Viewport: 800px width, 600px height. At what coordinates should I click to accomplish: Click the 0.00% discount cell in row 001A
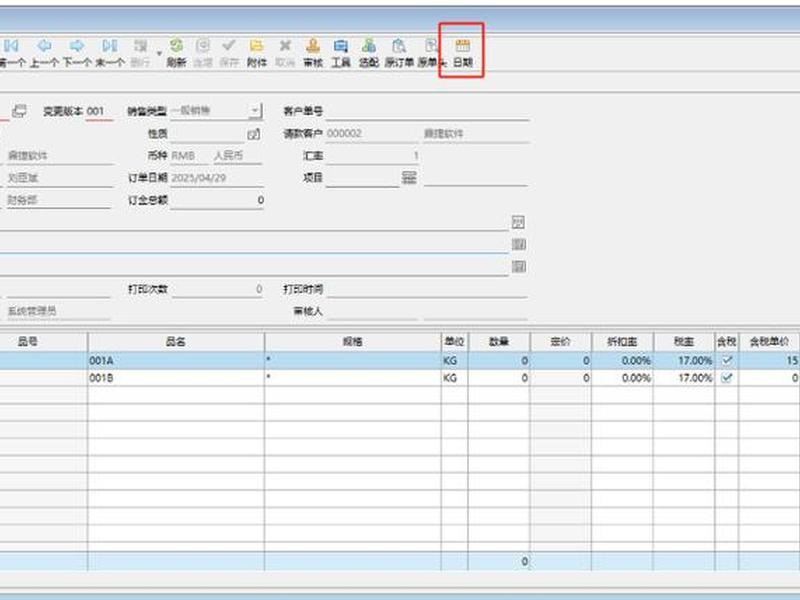[622, 361]
